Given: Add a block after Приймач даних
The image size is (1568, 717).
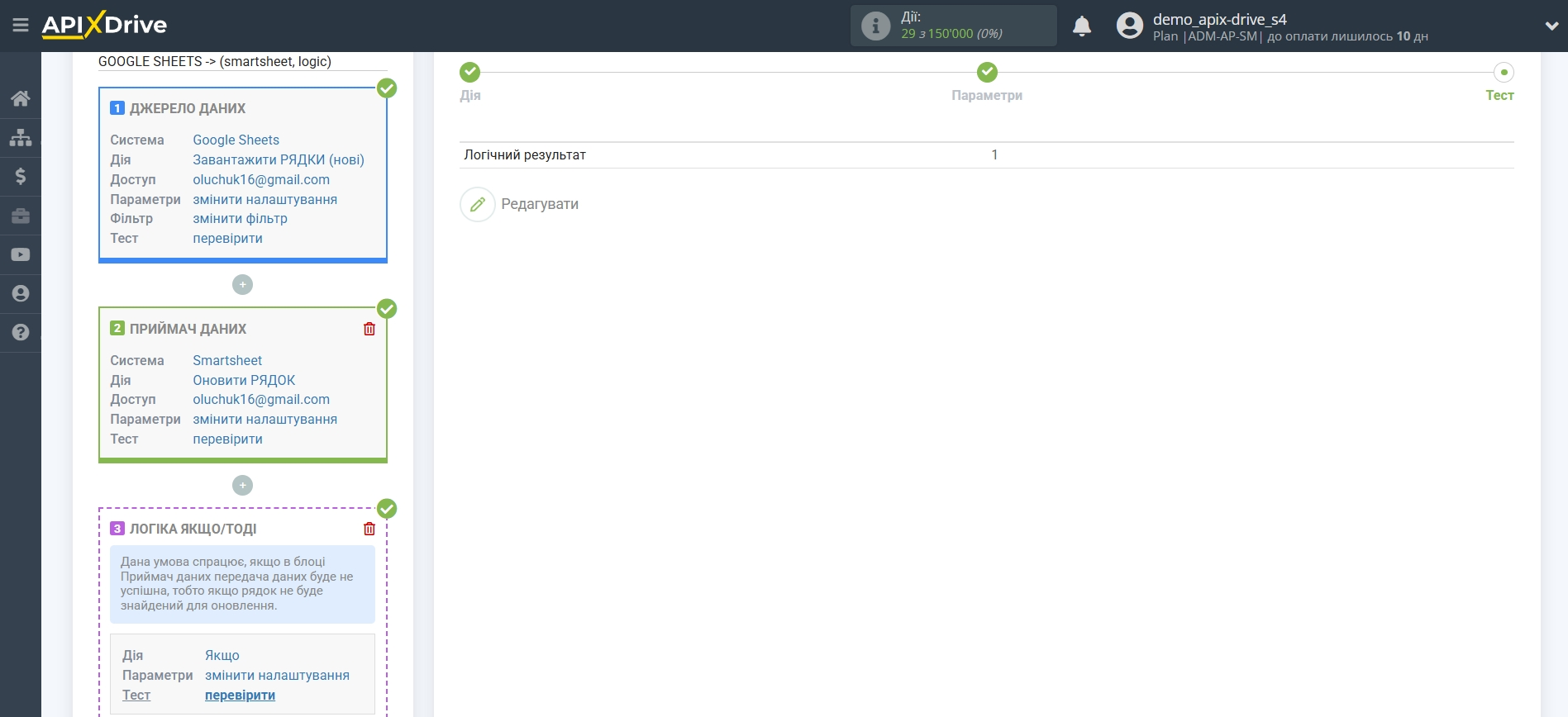Looking at the screenshot, I should 242,485.
